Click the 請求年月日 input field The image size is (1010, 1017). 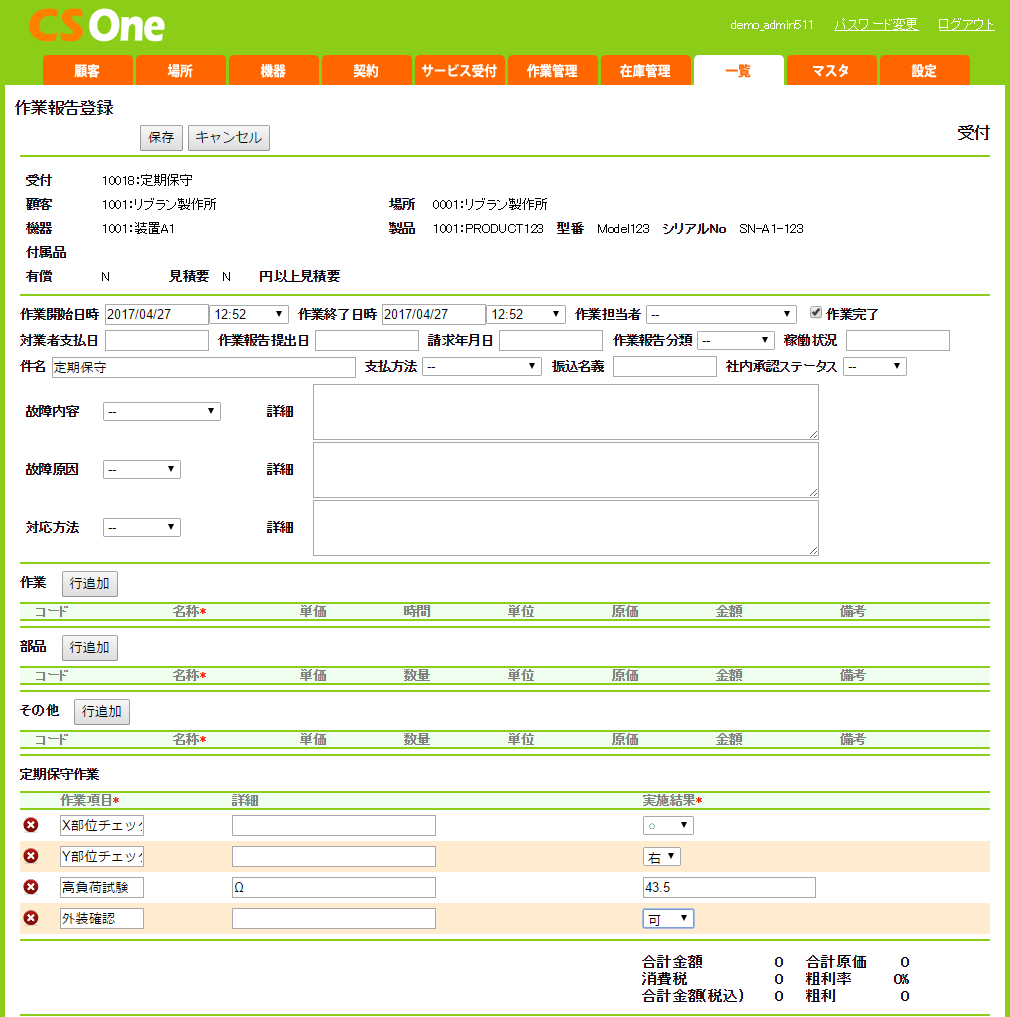(x=551, y=341)
